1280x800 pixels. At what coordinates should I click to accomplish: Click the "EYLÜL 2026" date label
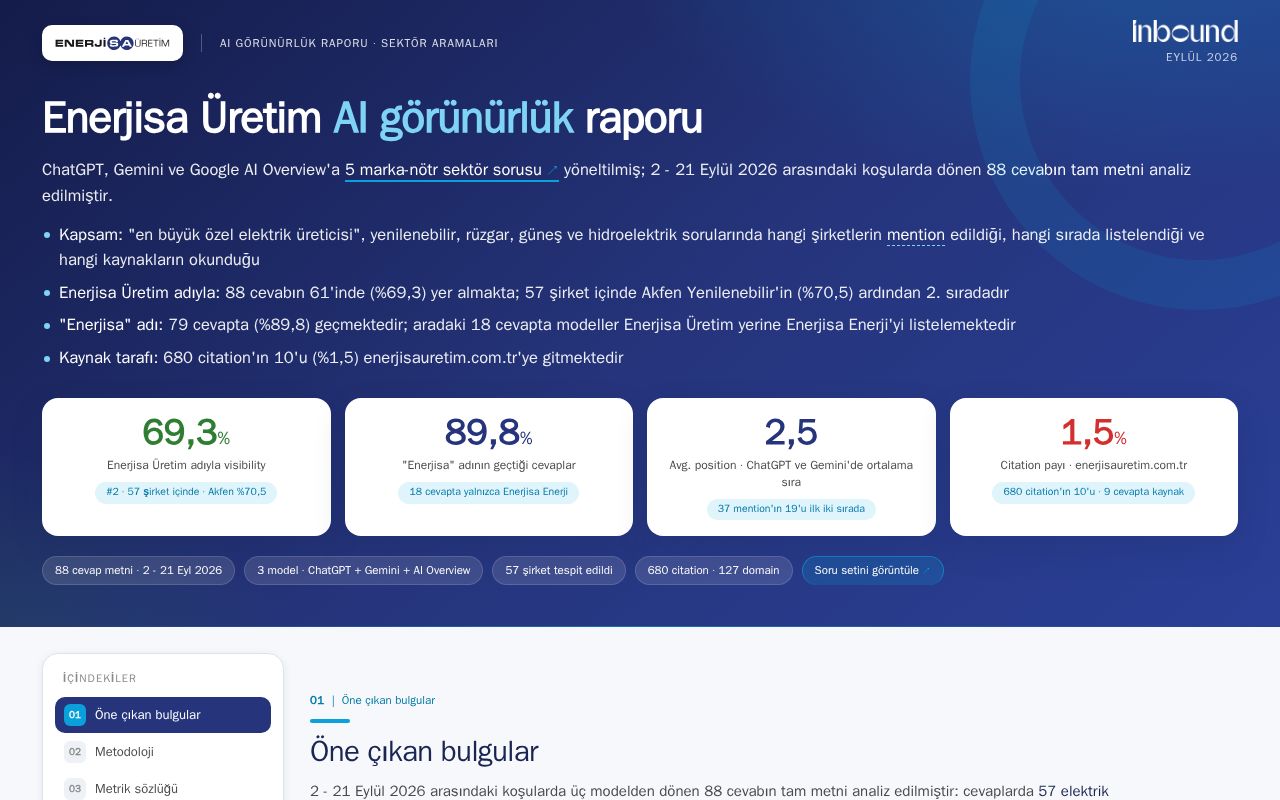(x=1202, y=57)
